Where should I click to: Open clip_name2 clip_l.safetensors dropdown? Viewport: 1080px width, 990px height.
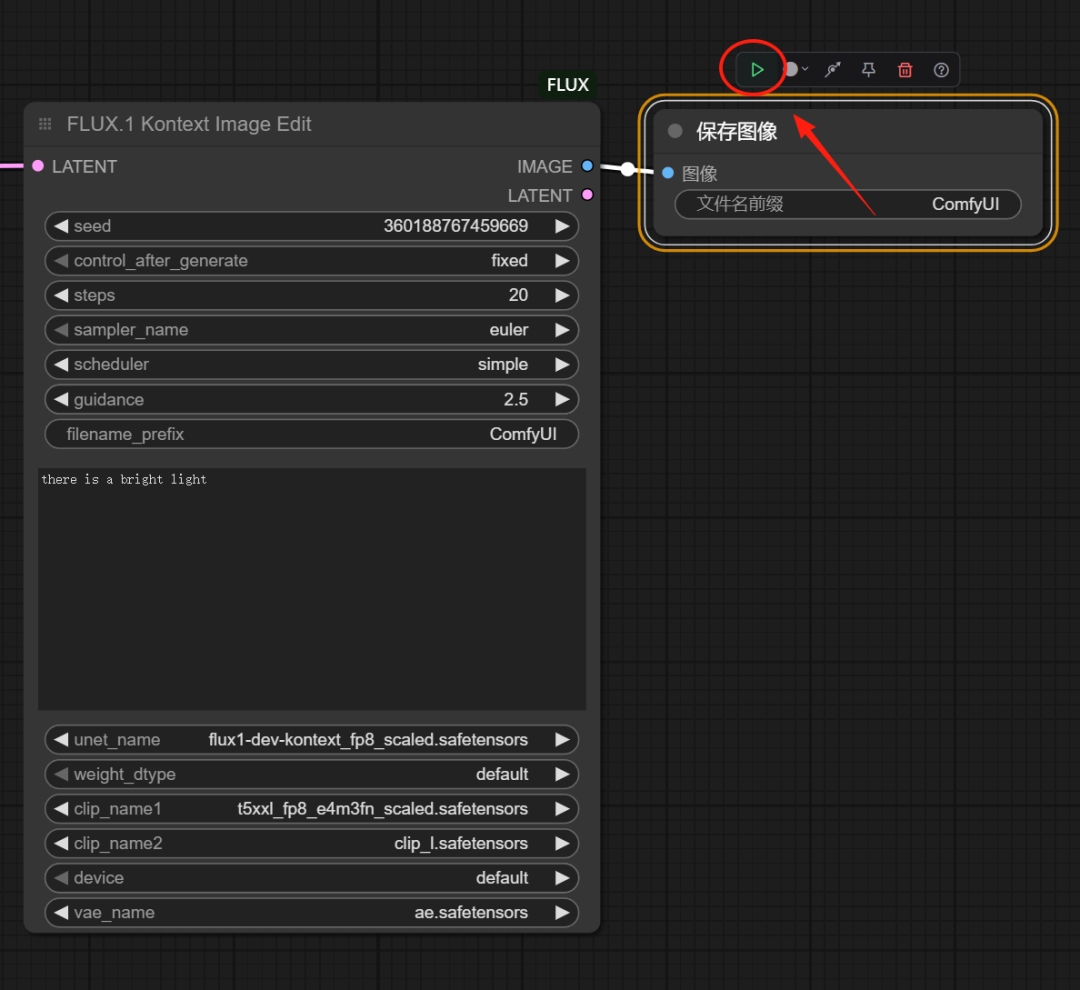coord(311,843)
